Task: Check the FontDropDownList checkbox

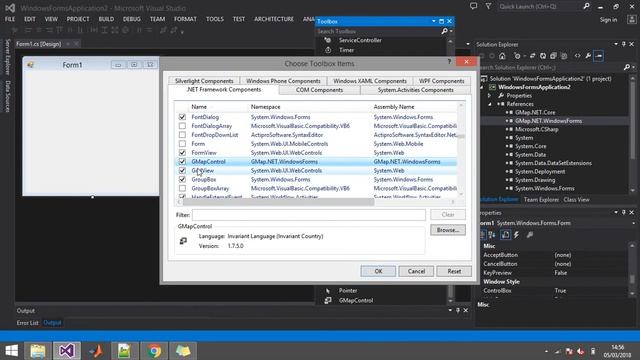Action: [x=182, y=135]
